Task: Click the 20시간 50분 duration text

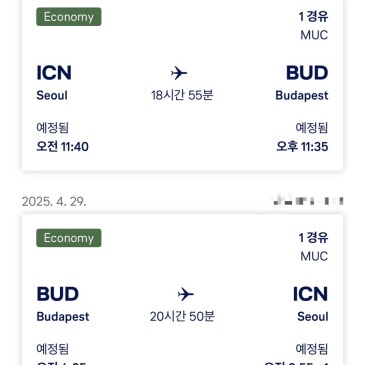Action: (x=182, y=317)
